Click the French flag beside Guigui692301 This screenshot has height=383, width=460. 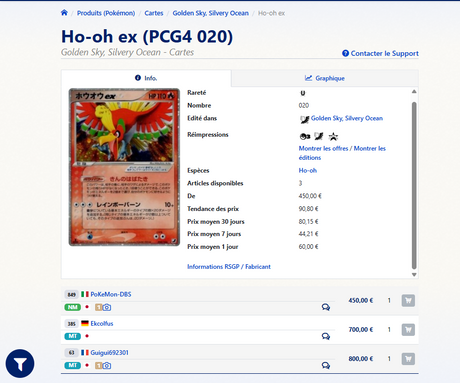85,352
